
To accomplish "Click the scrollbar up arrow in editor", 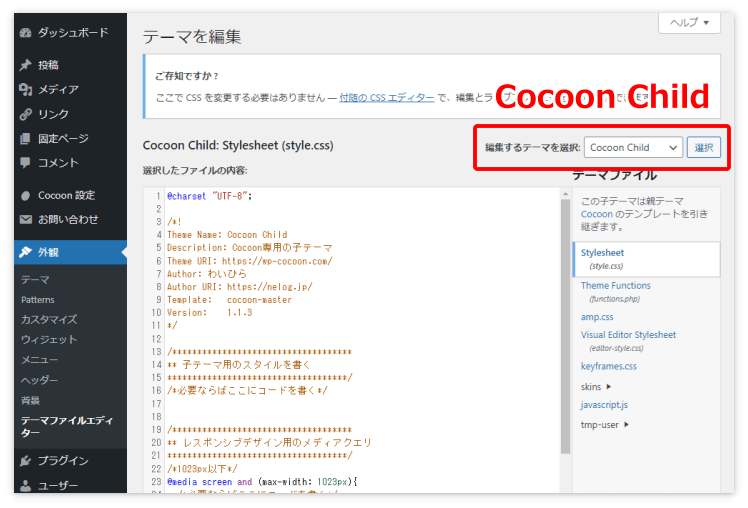I will [x=565, y=194].
